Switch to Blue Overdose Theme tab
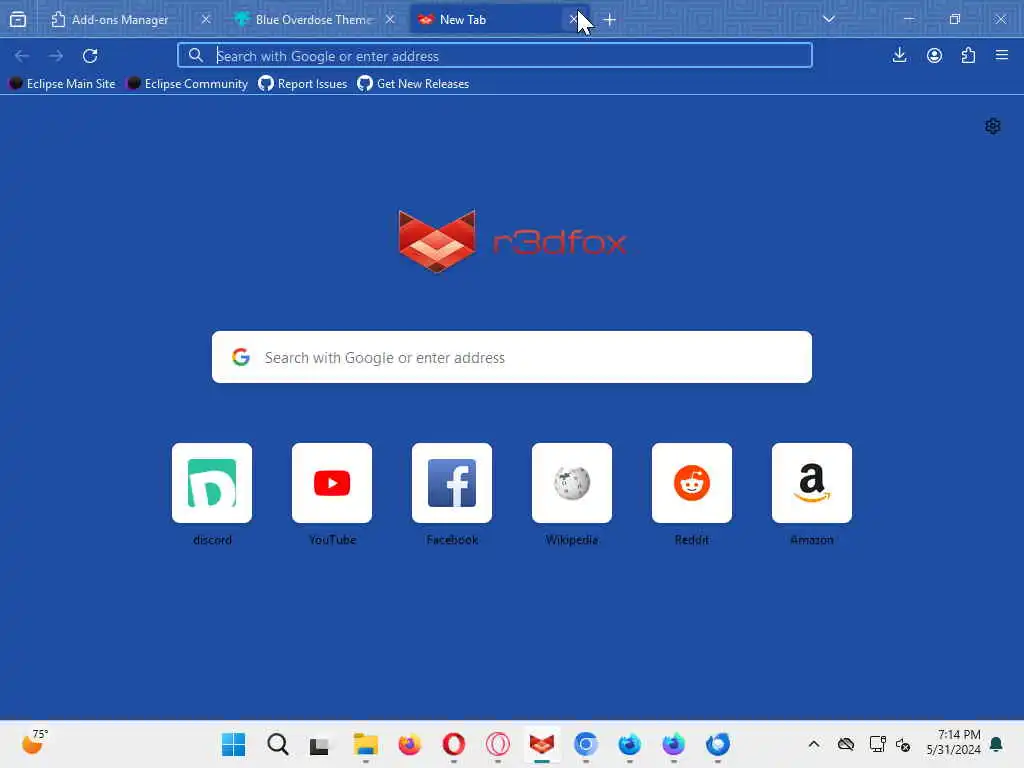This screenshot has width=1024, height=768. click(315, 20)
